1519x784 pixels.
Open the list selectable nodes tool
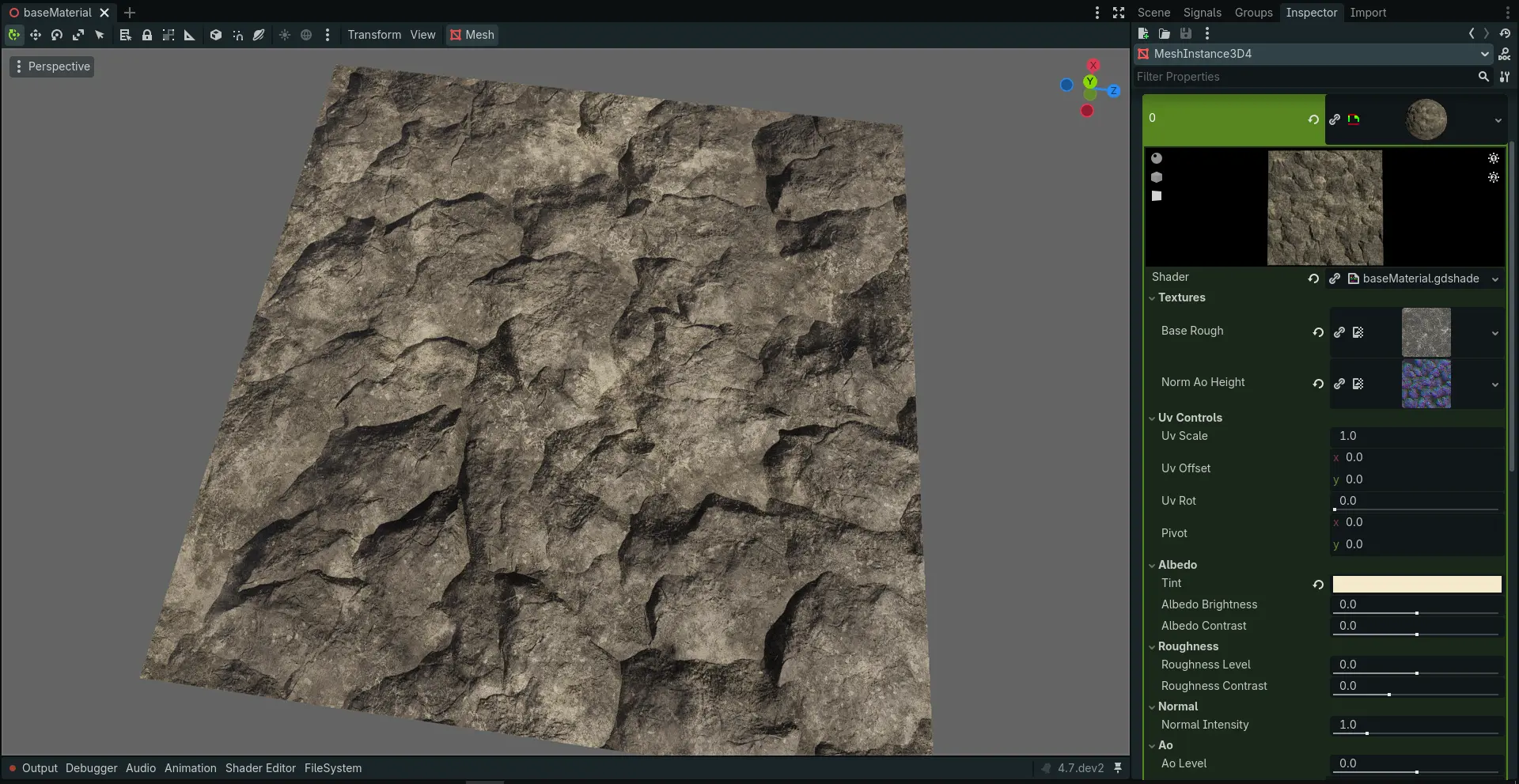(x=125, y=35)
